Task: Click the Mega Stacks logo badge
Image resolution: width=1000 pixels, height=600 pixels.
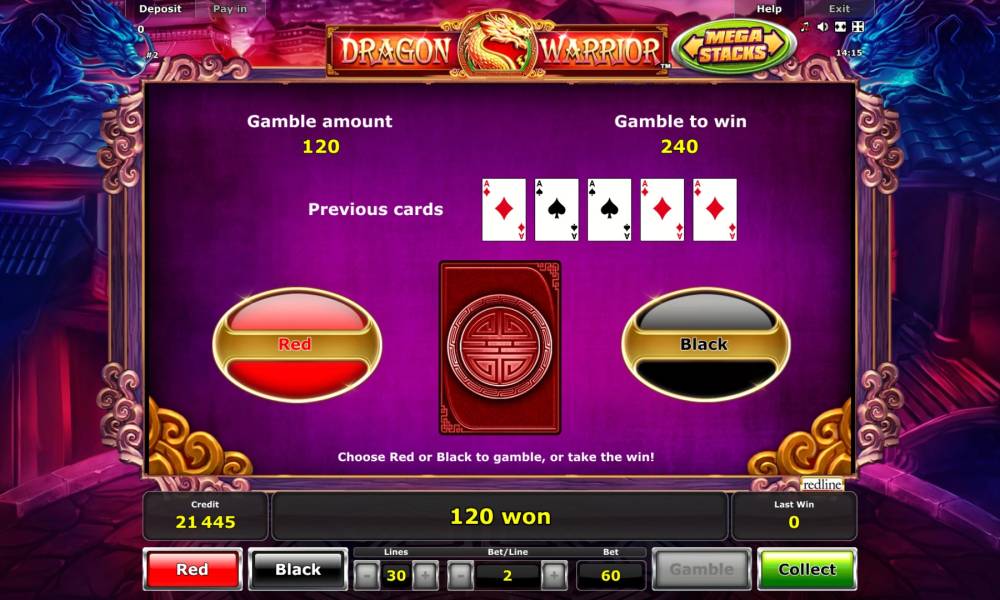Action: [x=733, y=45]
